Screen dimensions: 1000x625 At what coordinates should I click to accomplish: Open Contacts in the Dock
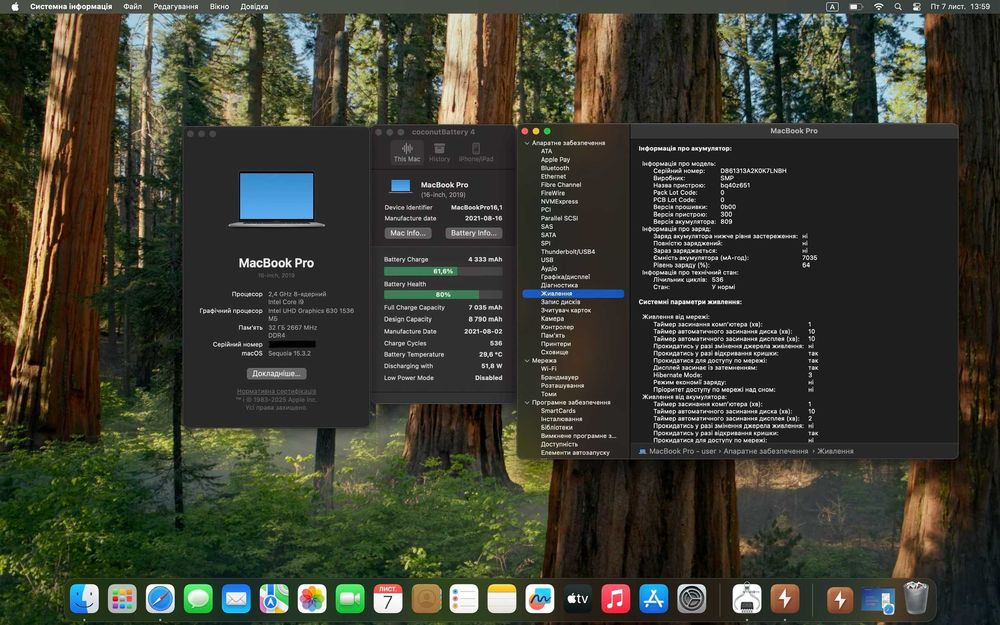pyautogui.click(x=426, y=599)
